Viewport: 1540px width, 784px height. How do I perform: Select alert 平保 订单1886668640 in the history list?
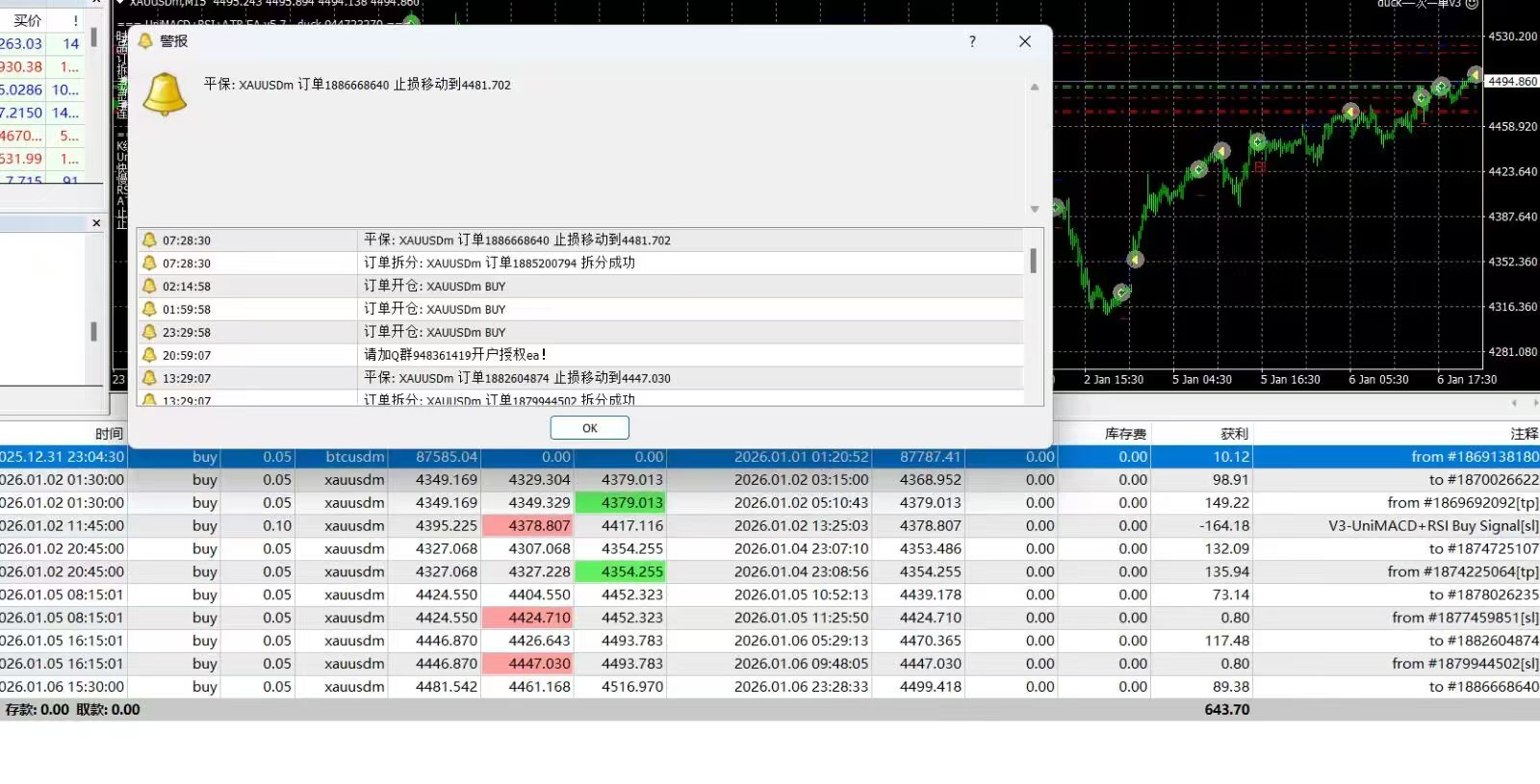point(580,240)
